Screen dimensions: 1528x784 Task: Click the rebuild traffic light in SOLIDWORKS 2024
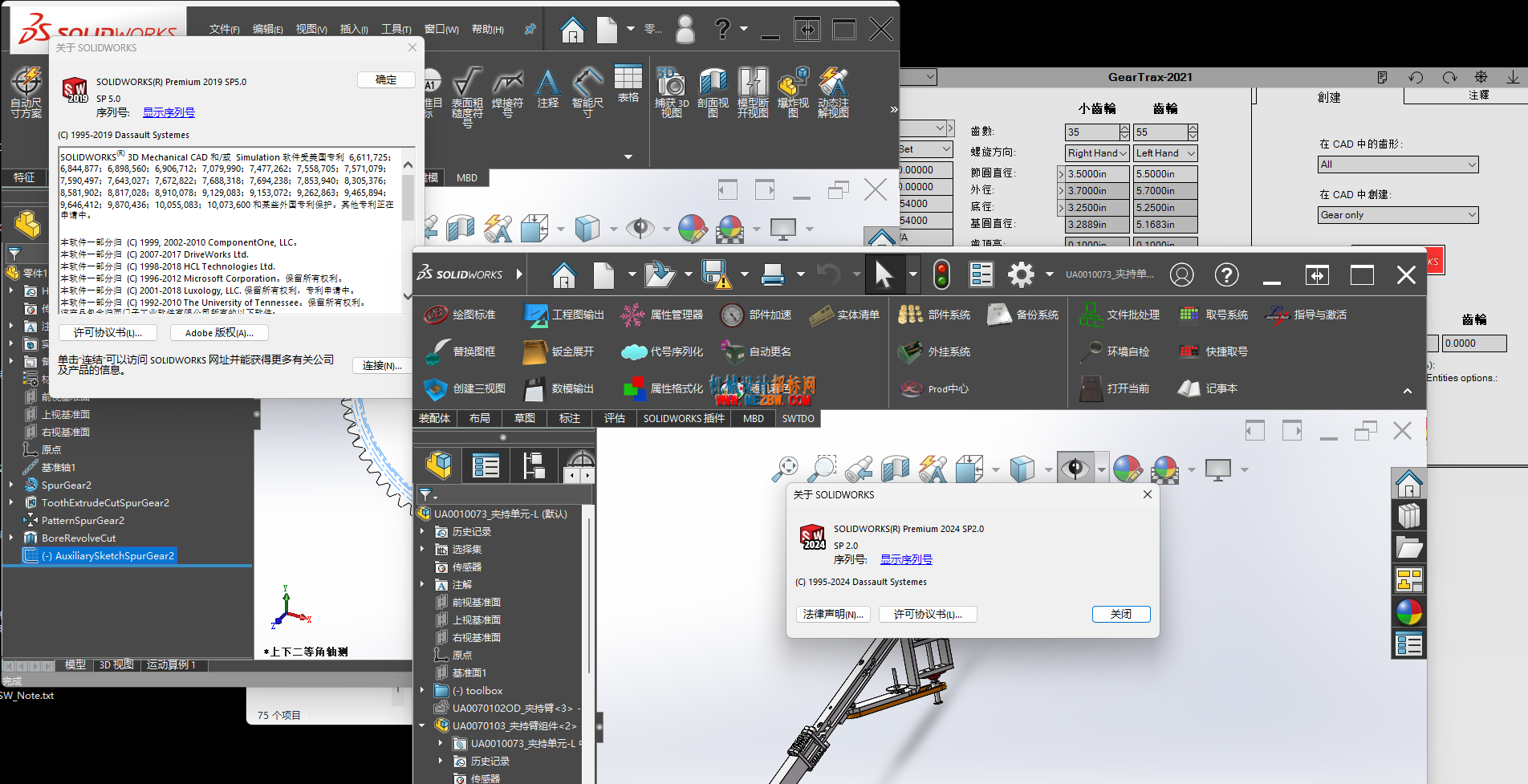pos(941,274)
